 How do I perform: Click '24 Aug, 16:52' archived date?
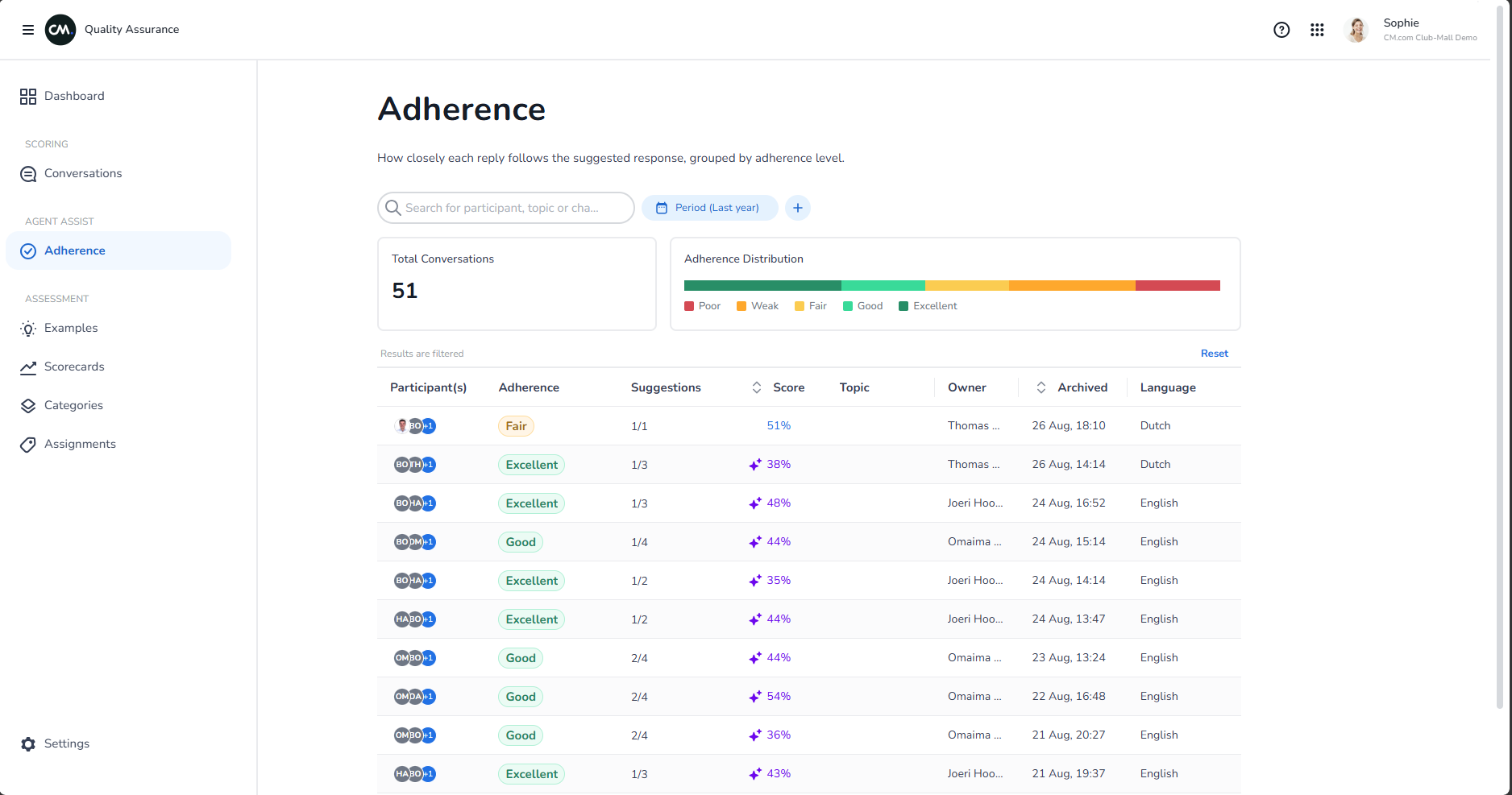pyautogui.click(x=1069, y=503)
